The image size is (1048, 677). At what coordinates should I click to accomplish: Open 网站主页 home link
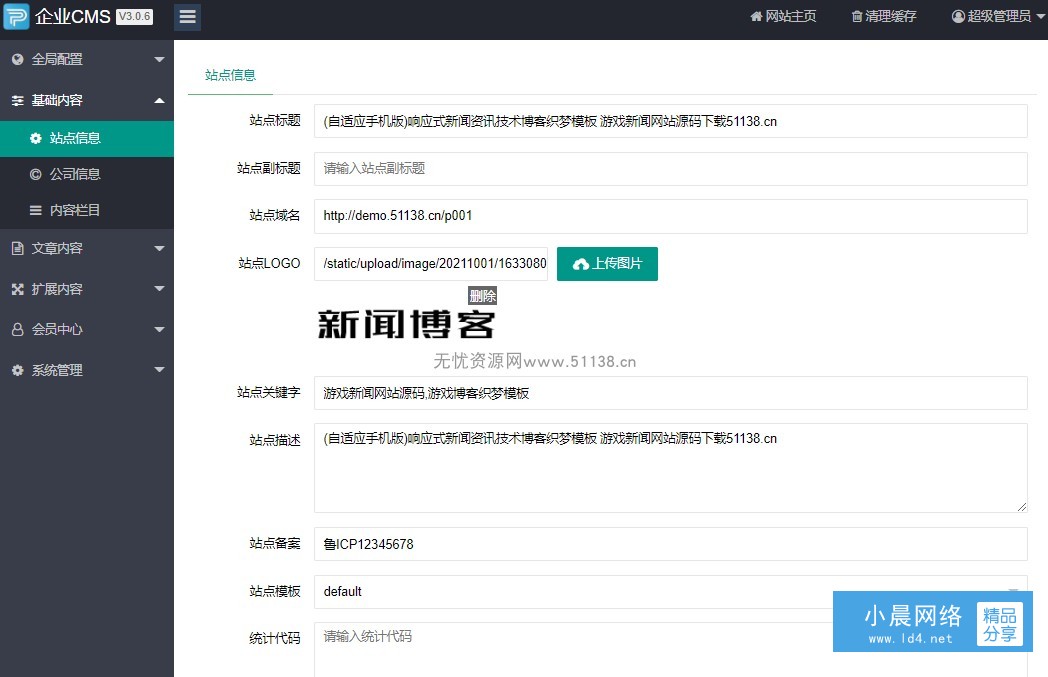click(x=783, y=17)
